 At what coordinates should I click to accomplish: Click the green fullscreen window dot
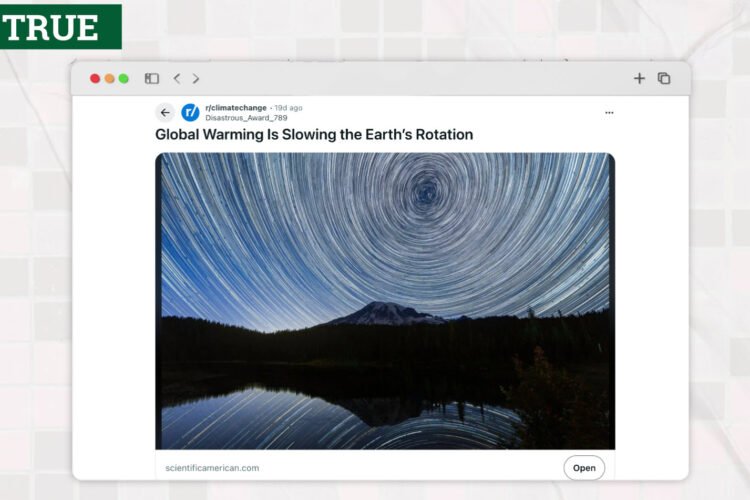pyautogui.click(x=124, y=78)
